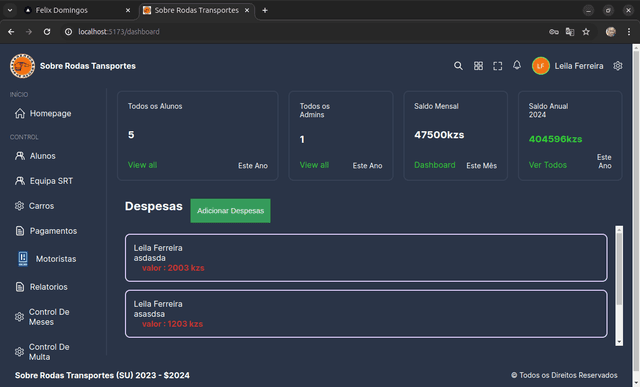
Task: Toggle fullscreen using the header icon
Action: coord(497,66)
